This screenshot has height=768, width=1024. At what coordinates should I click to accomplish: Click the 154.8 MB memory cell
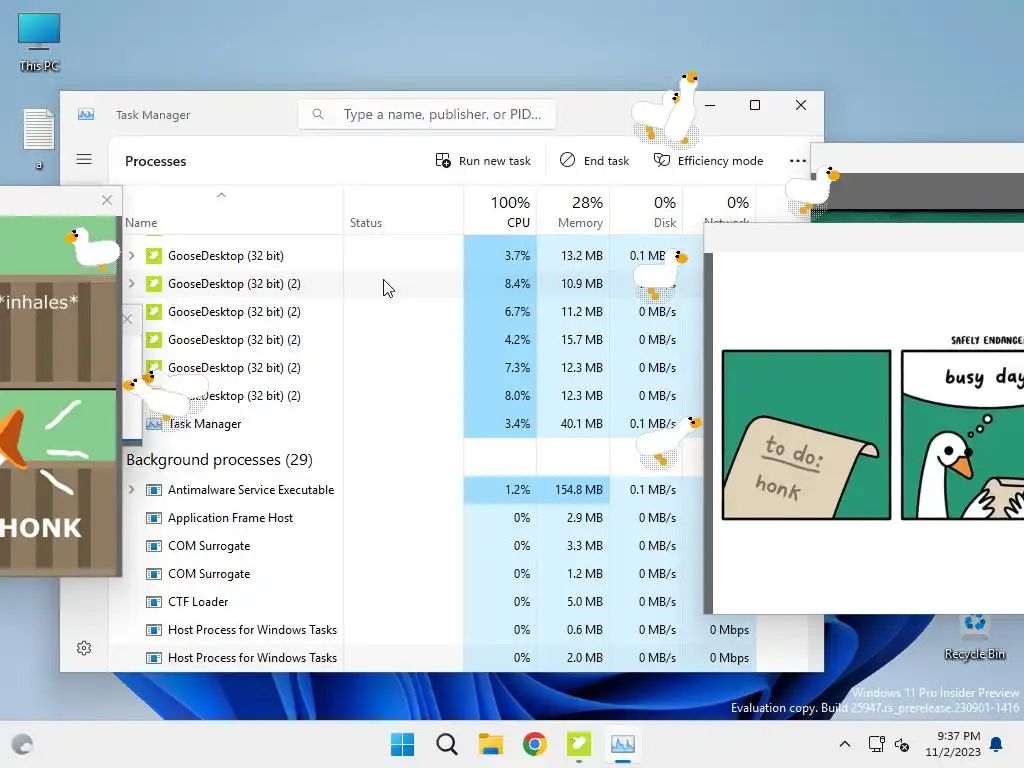[573, 490]
